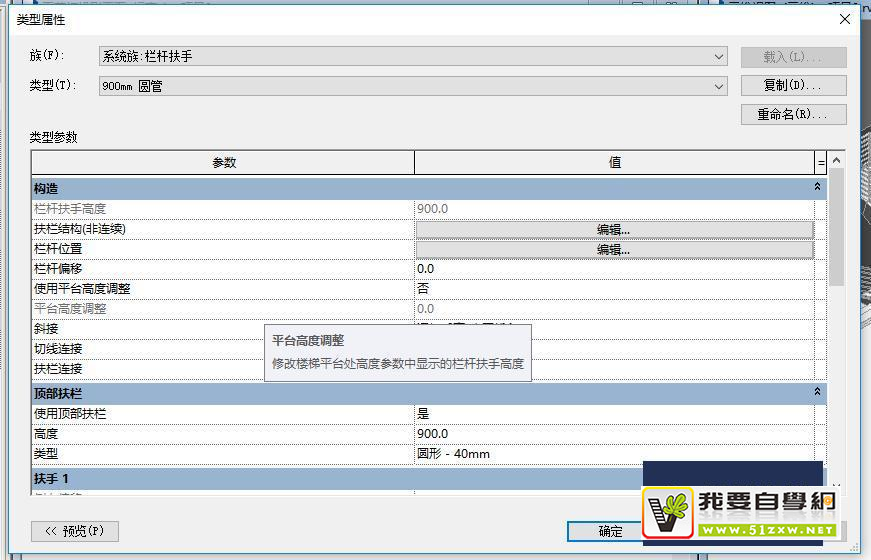Click 编辑... button for 扶栏结构(非连续)
Image resolution: width=871 pixels, height=560 pixels.
[x=614, y=229]
